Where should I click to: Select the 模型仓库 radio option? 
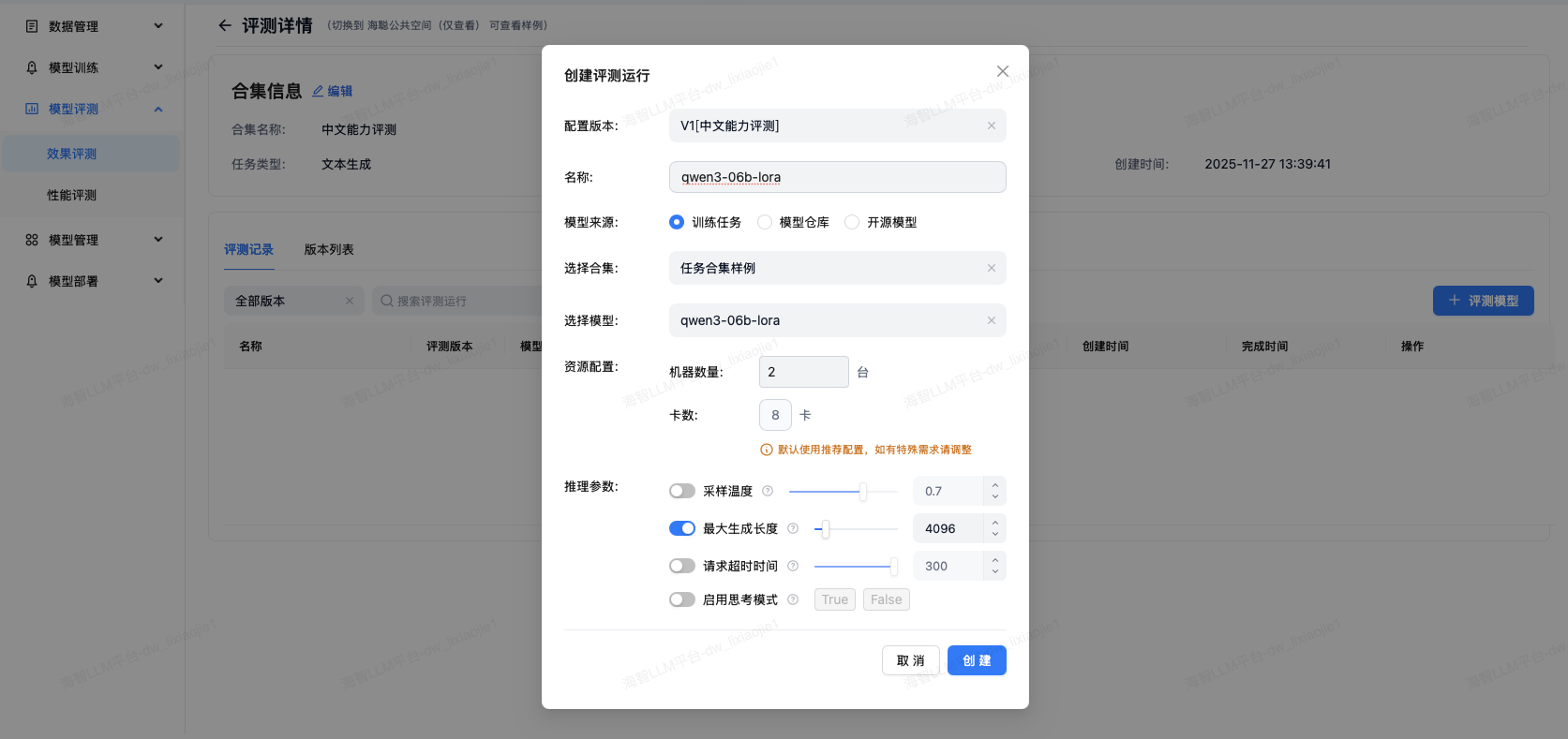coord(765,222)
